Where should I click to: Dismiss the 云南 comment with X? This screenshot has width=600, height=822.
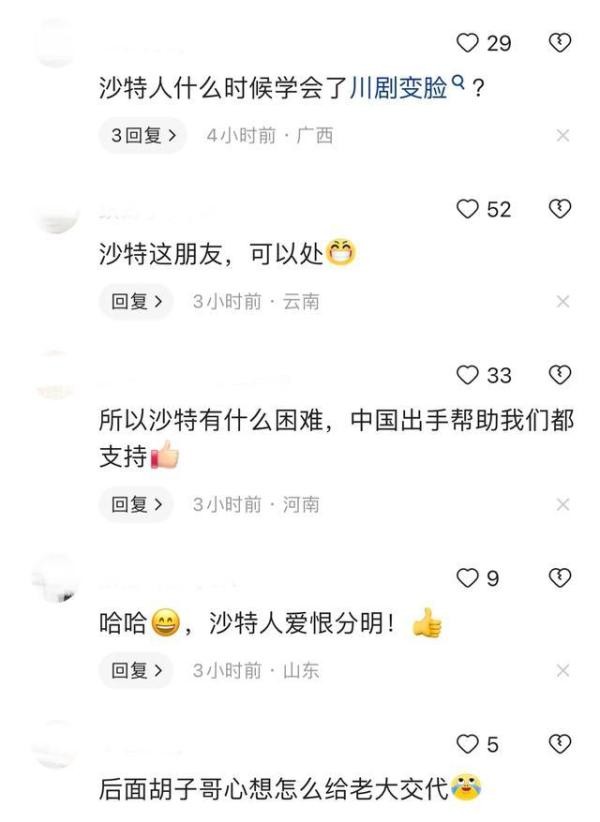[x=563, y=301]
